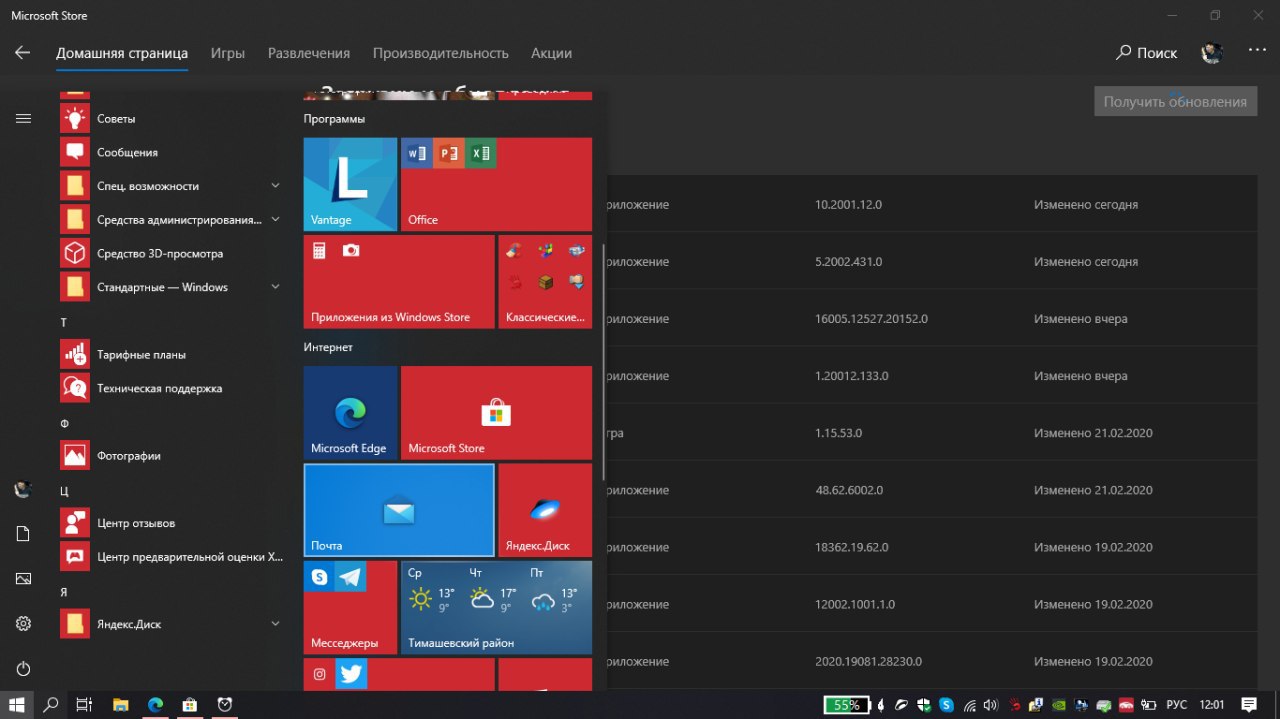Select the row with version 1.15.53.0
This screenshot has width=1280, height=719.
931,433
